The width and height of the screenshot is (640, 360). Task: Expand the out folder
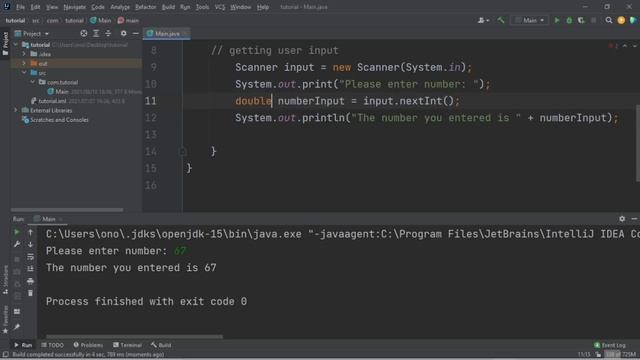point(24,63)
